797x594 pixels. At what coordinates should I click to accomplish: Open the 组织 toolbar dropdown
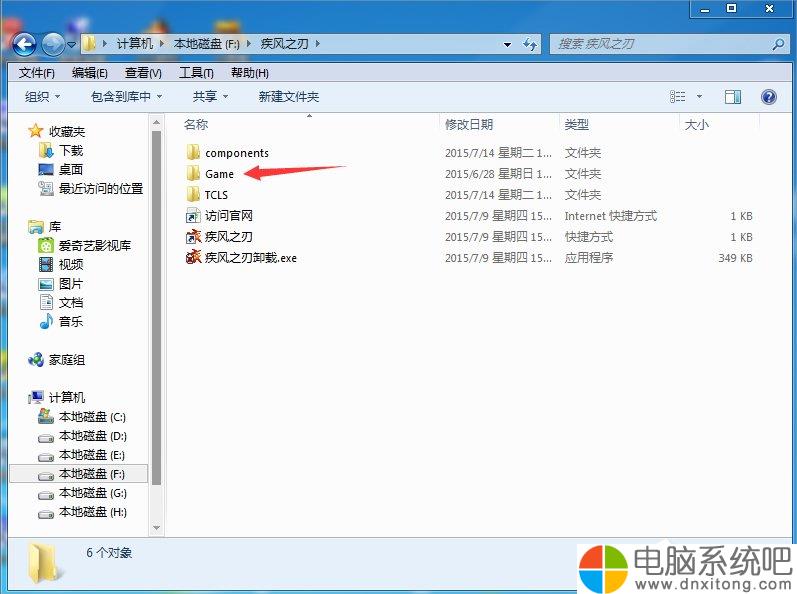click(43, 97)
